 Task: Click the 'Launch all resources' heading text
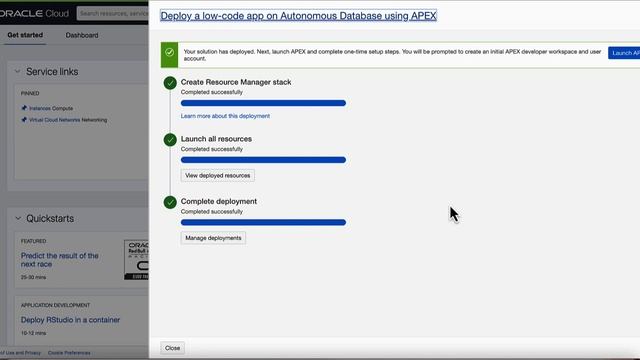(x=216, y=139)
